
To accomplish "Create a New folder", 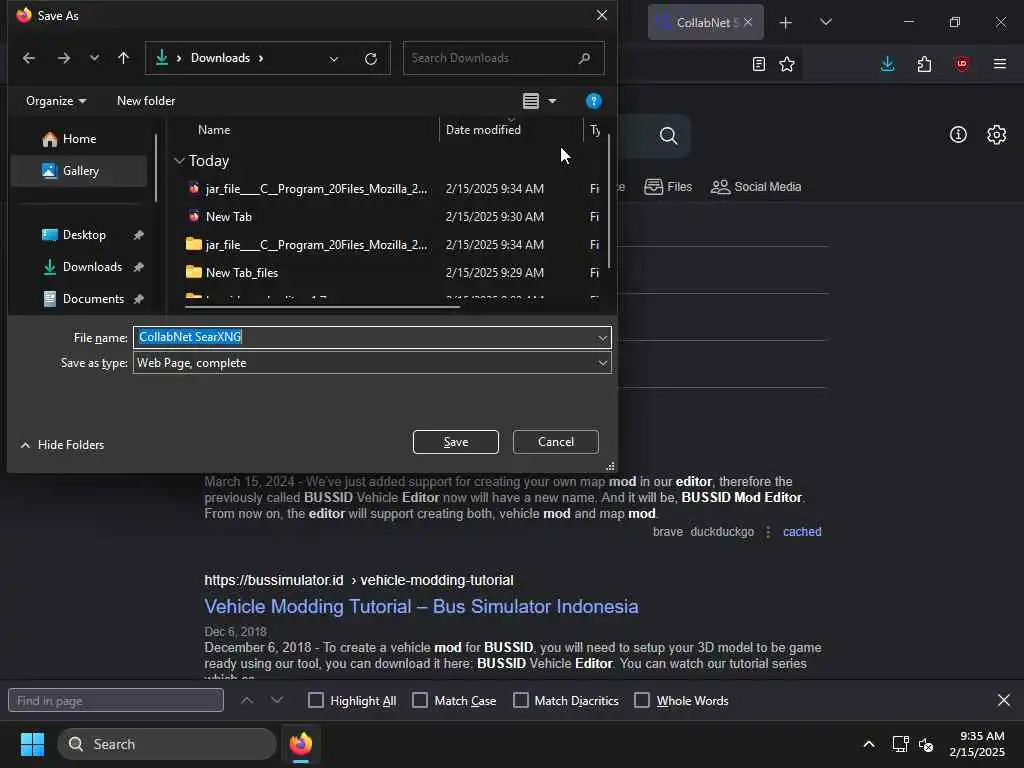I will [x=146, y=101].
